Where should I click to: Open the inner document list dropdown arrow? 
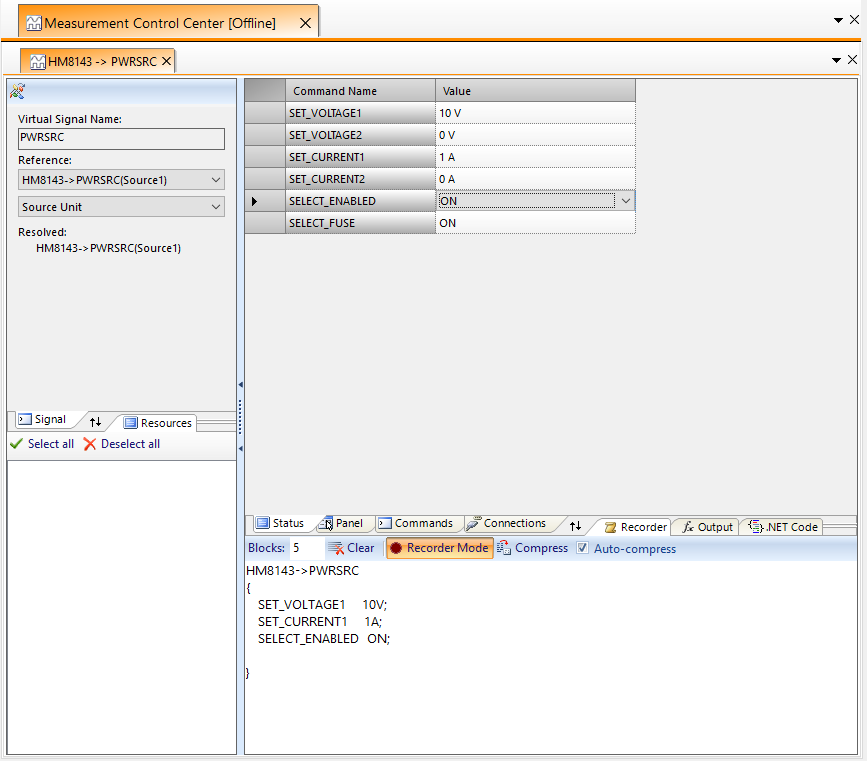tap(837, 60)
